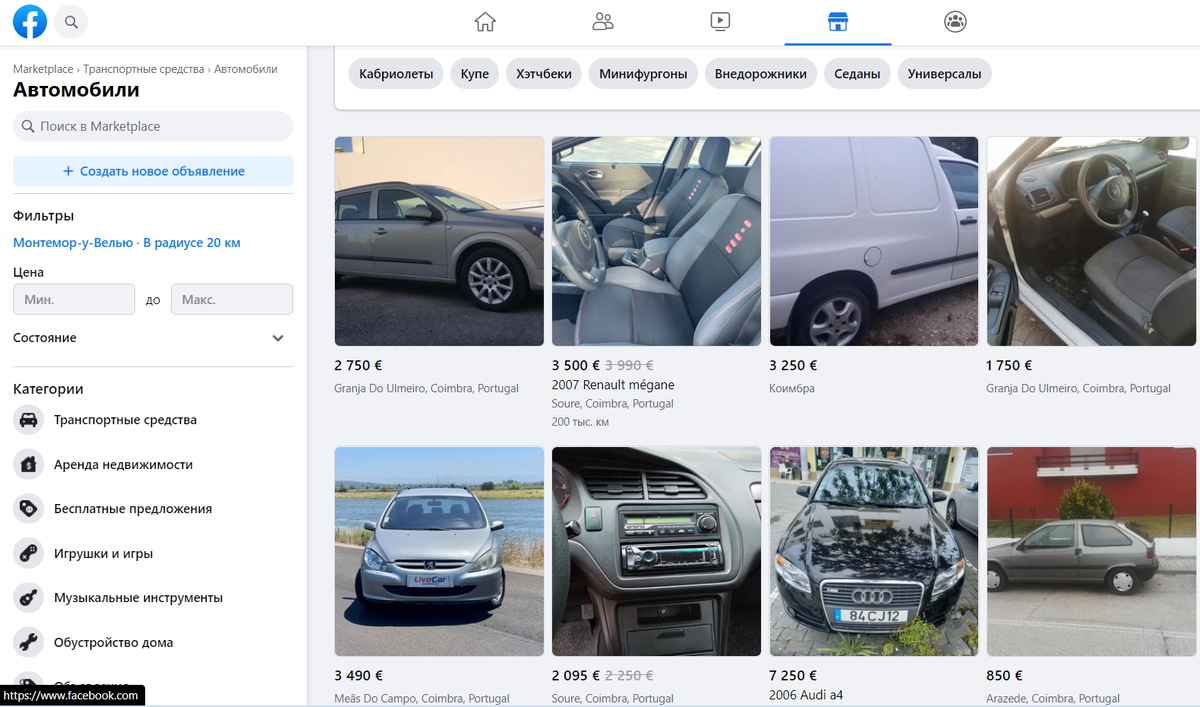Screen dimensions: 1200x707
Task: Open the Watch video icon in top navigation
Action: pyautogui.click(x=720, y=21)
